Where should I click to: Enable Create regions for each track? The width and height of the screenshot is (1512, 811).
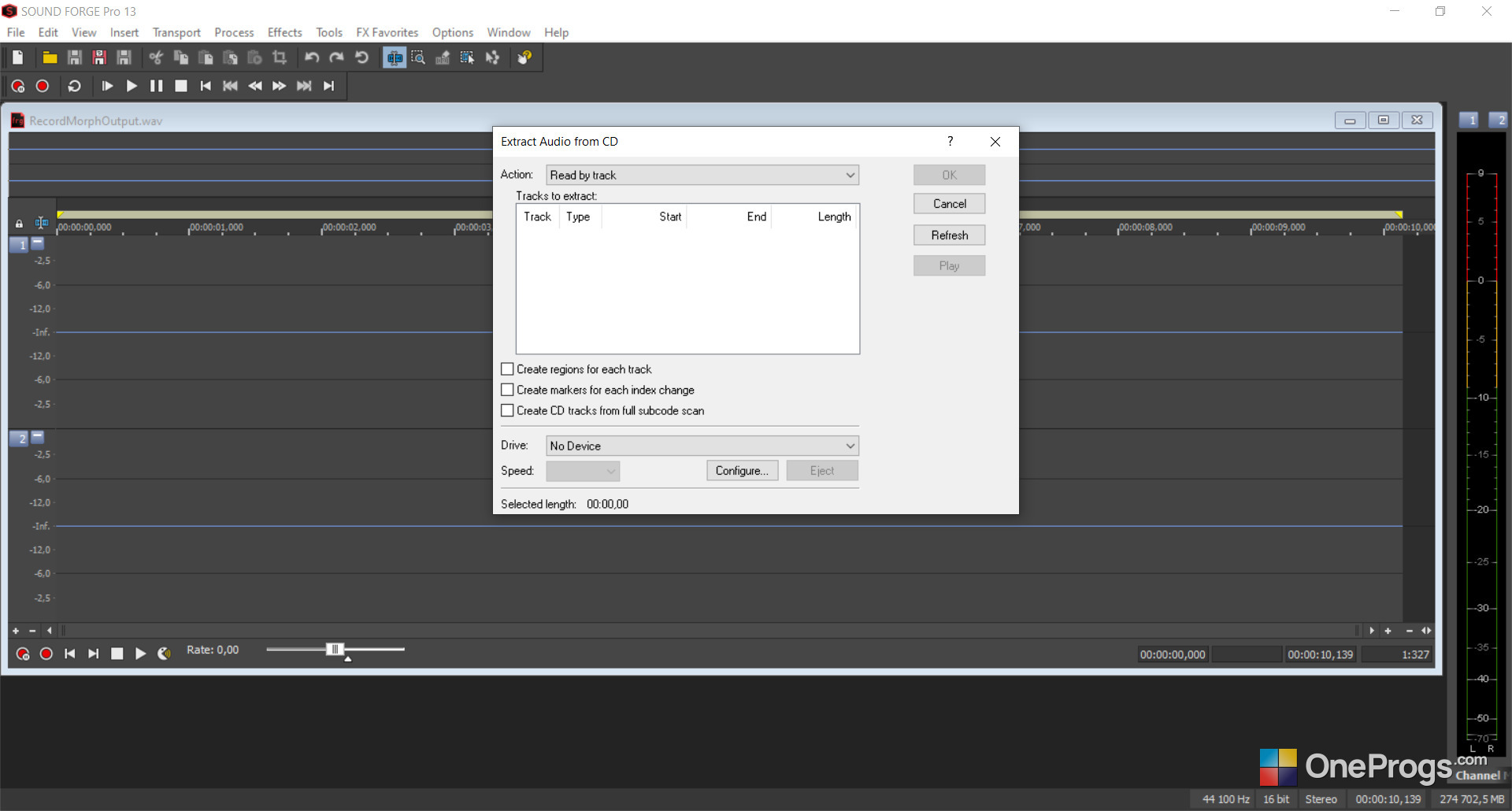[508, 369]
